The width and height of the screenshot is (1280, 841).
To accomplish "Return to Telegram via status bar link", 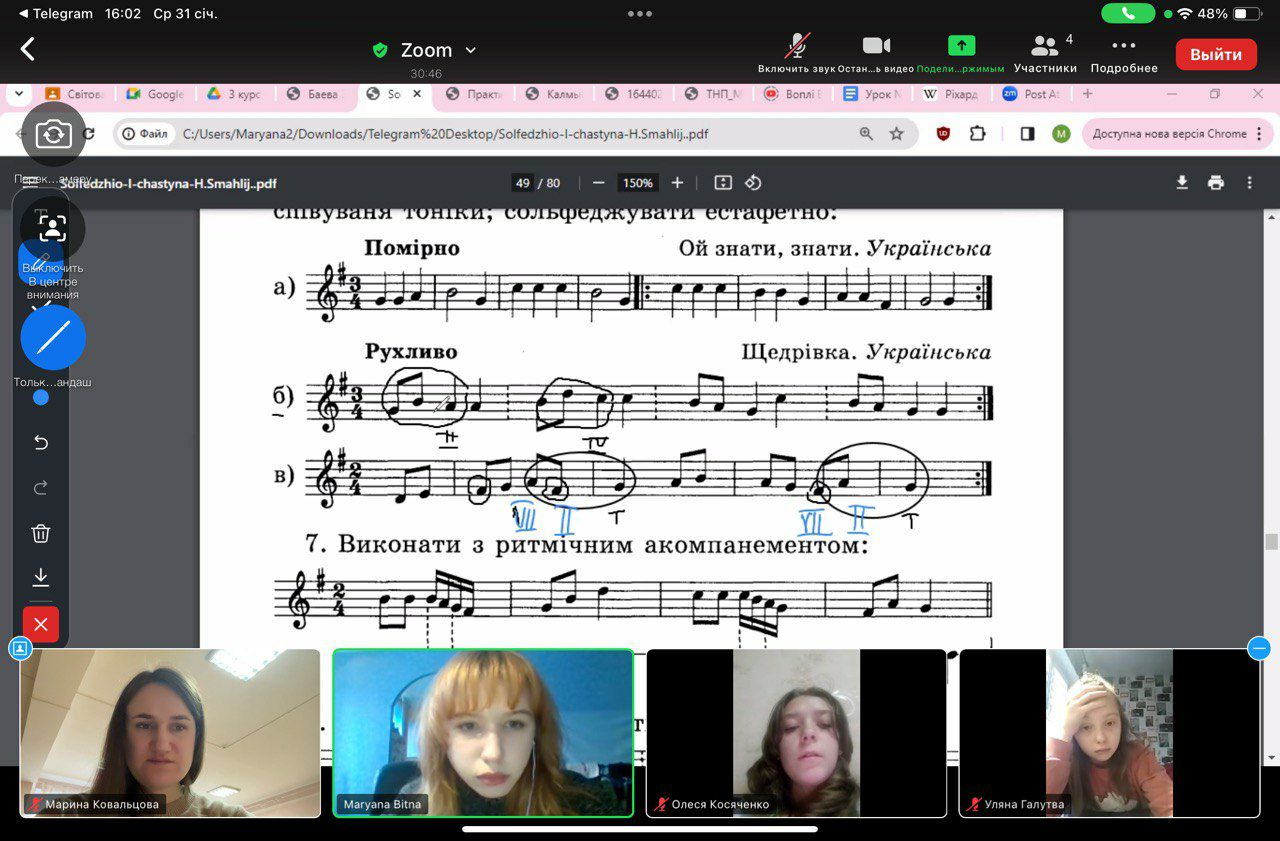I will click(56, 14).
